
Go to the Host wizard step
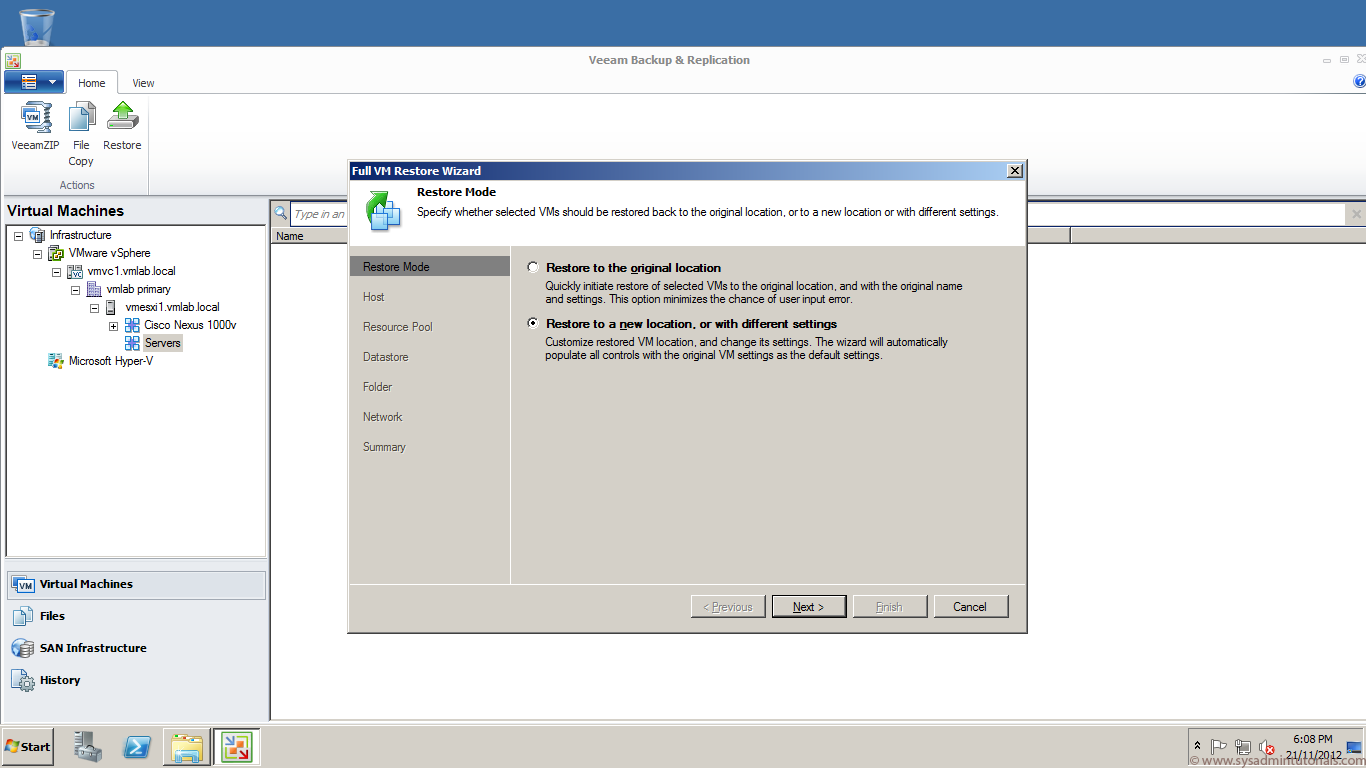pyautogui.click(x=374, y=297)
